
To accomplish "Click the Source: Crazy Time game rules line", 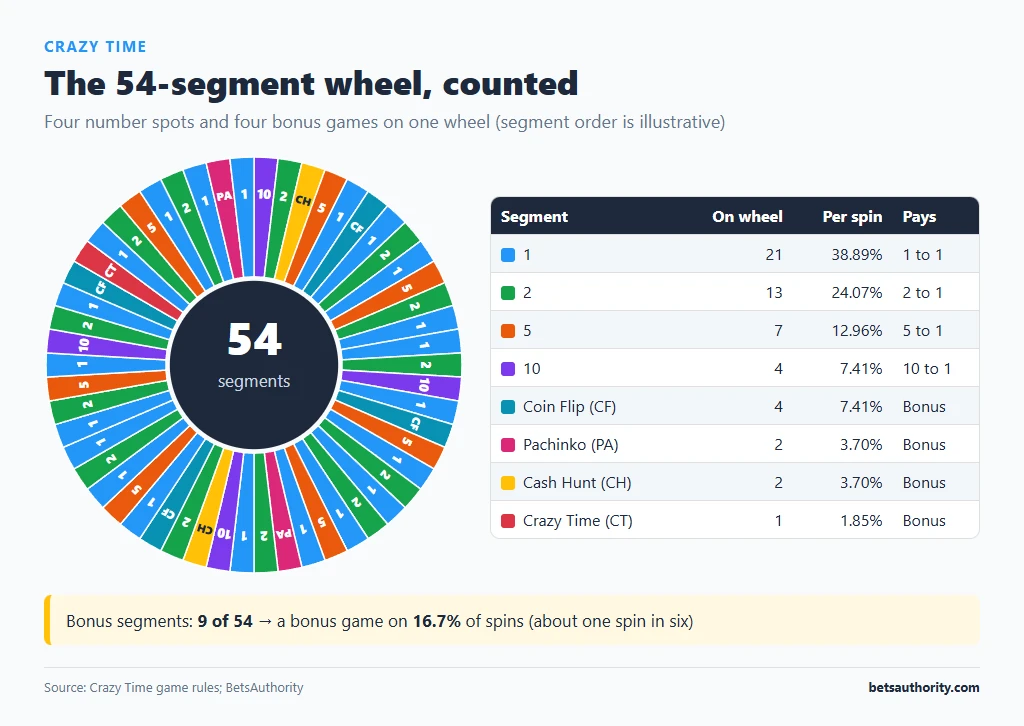I will (174, 687).
